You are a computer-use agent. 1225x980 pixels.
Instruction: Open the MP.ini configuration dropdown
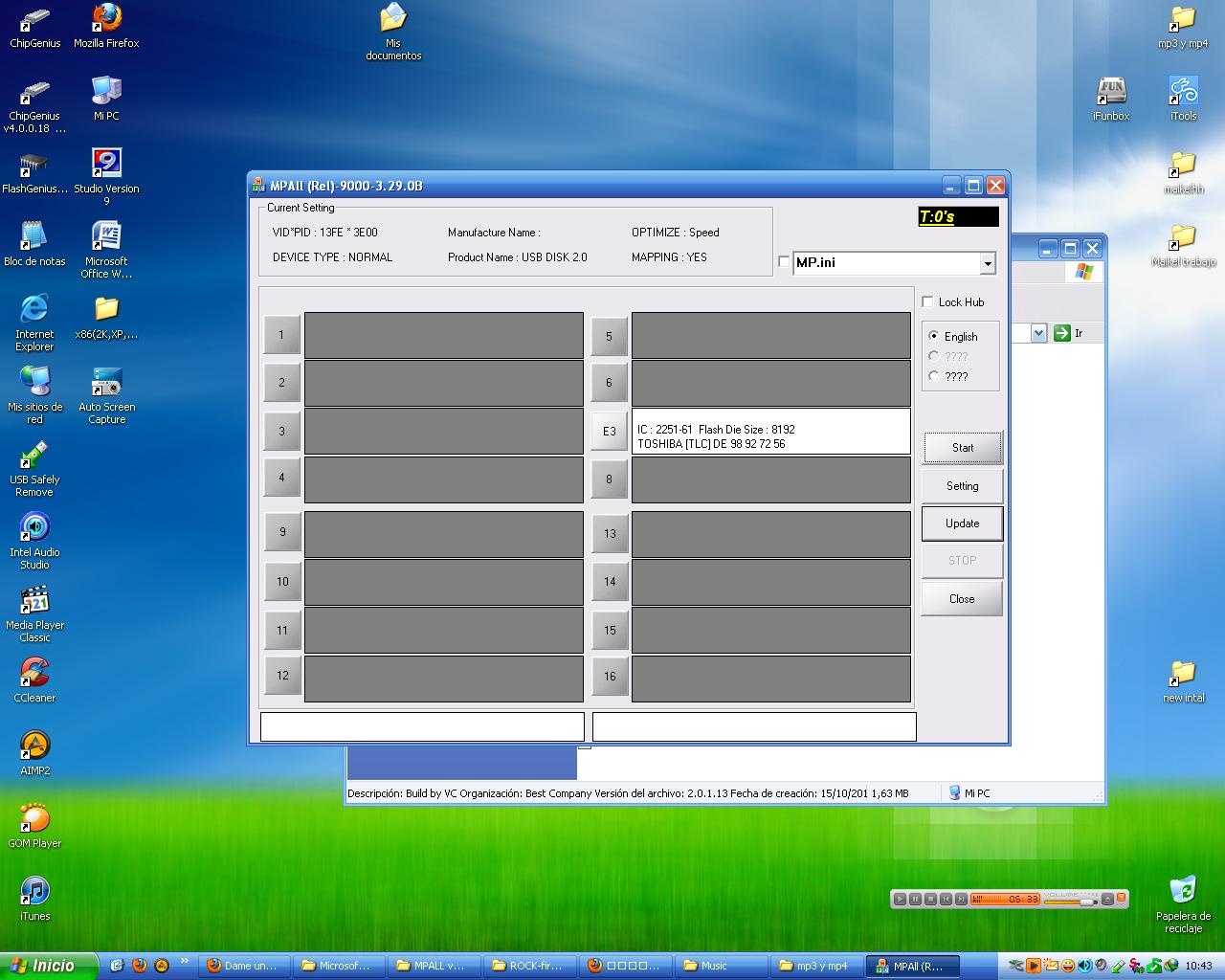click(x=989, y=263)
